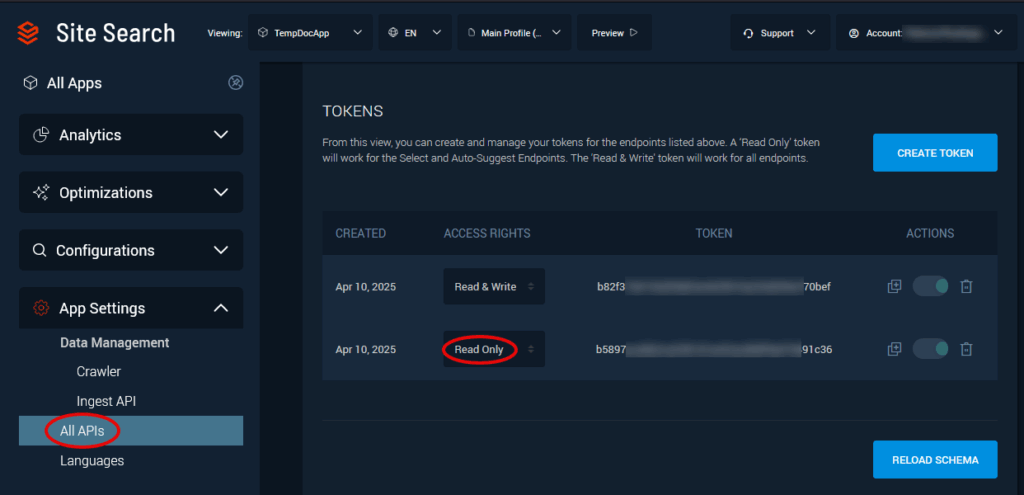Viewport: 1024px width, 495px height.
Task: Click the Create Token button
Action: tap(934, 153)
